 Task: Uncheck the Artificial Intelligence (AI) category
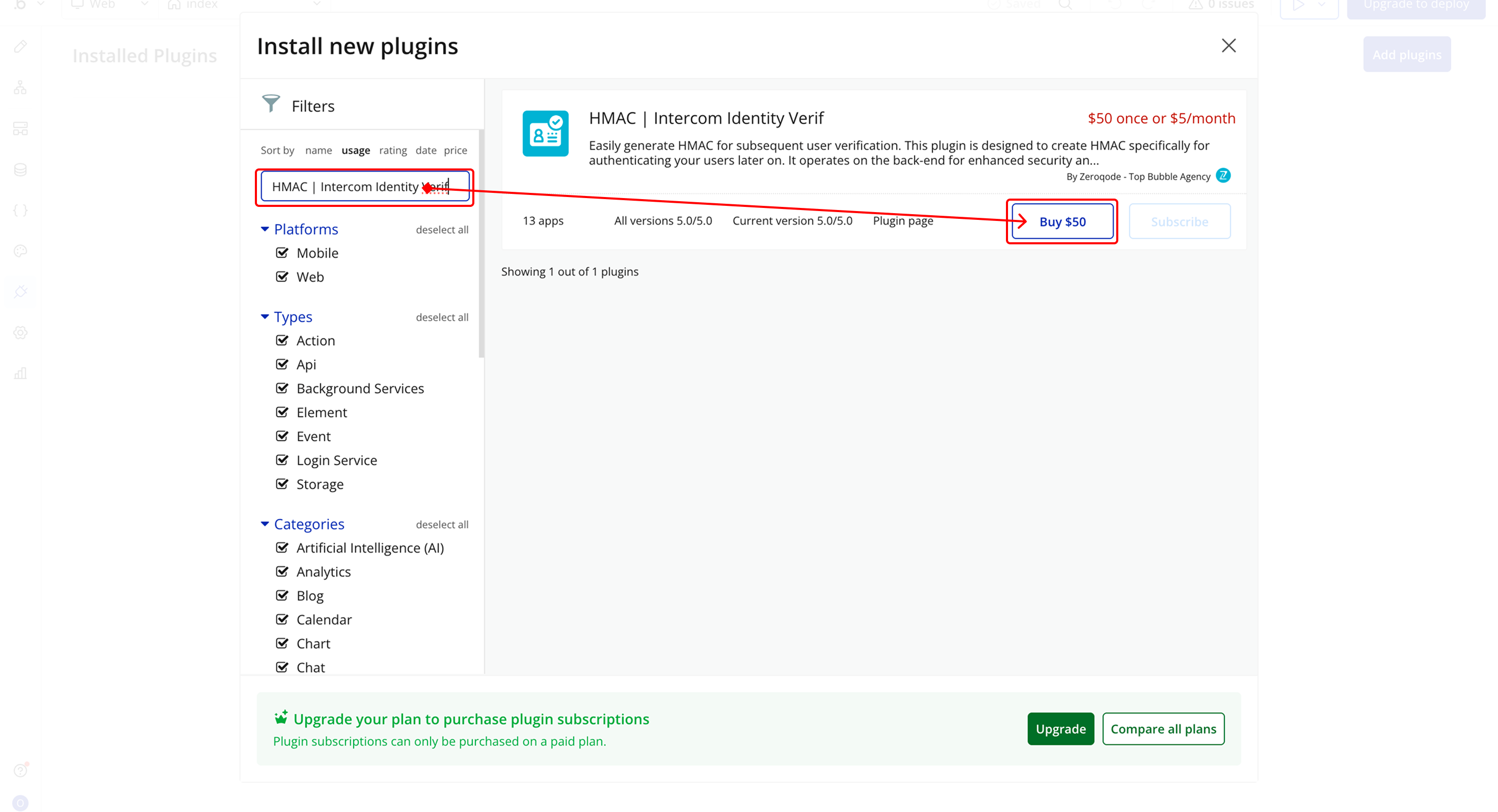[282, 547]
